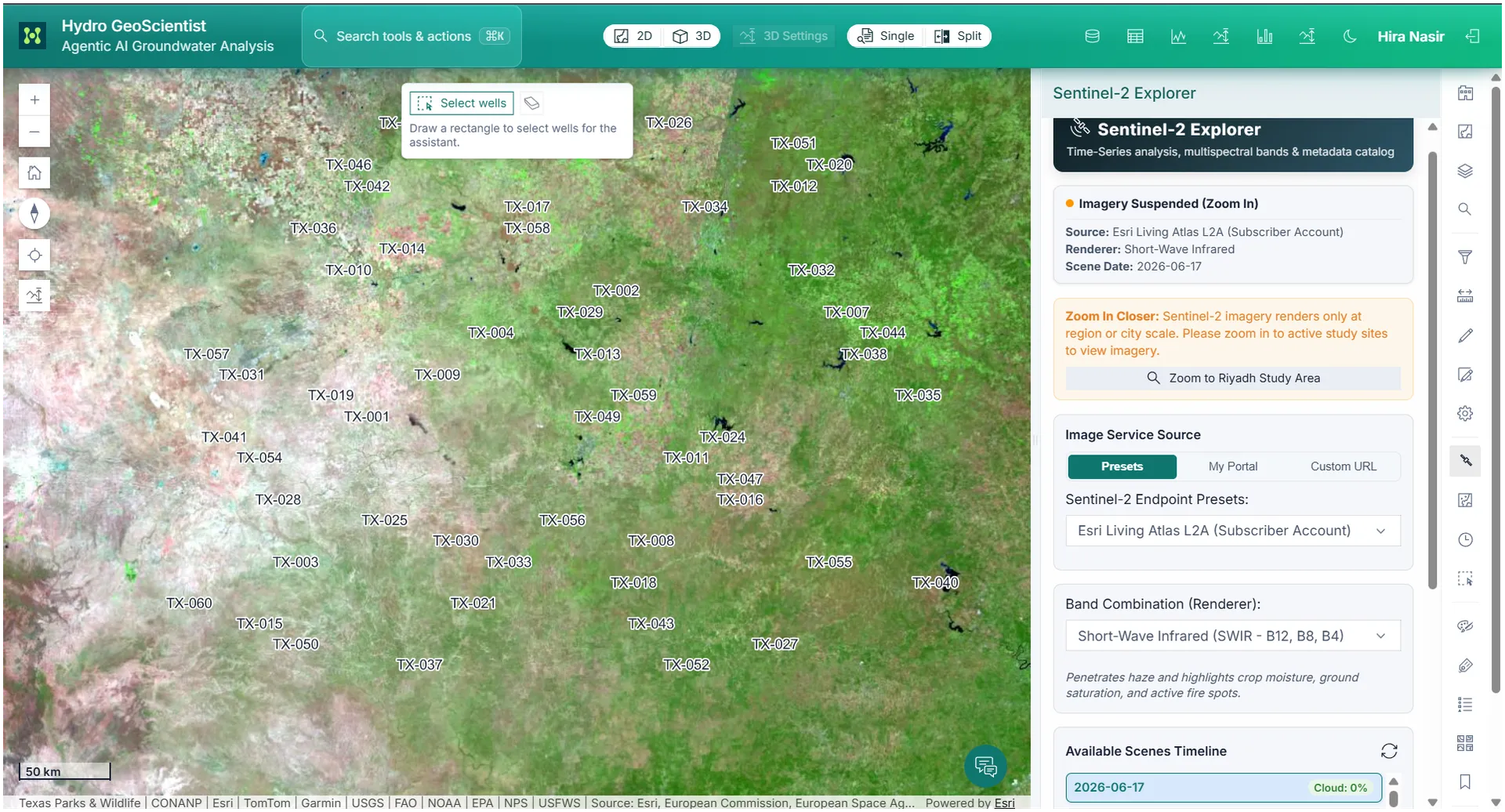Open the chat assistant bubble
This screenshot has height=812, width=1505.
pyautogui.click(x=985, y=766)
